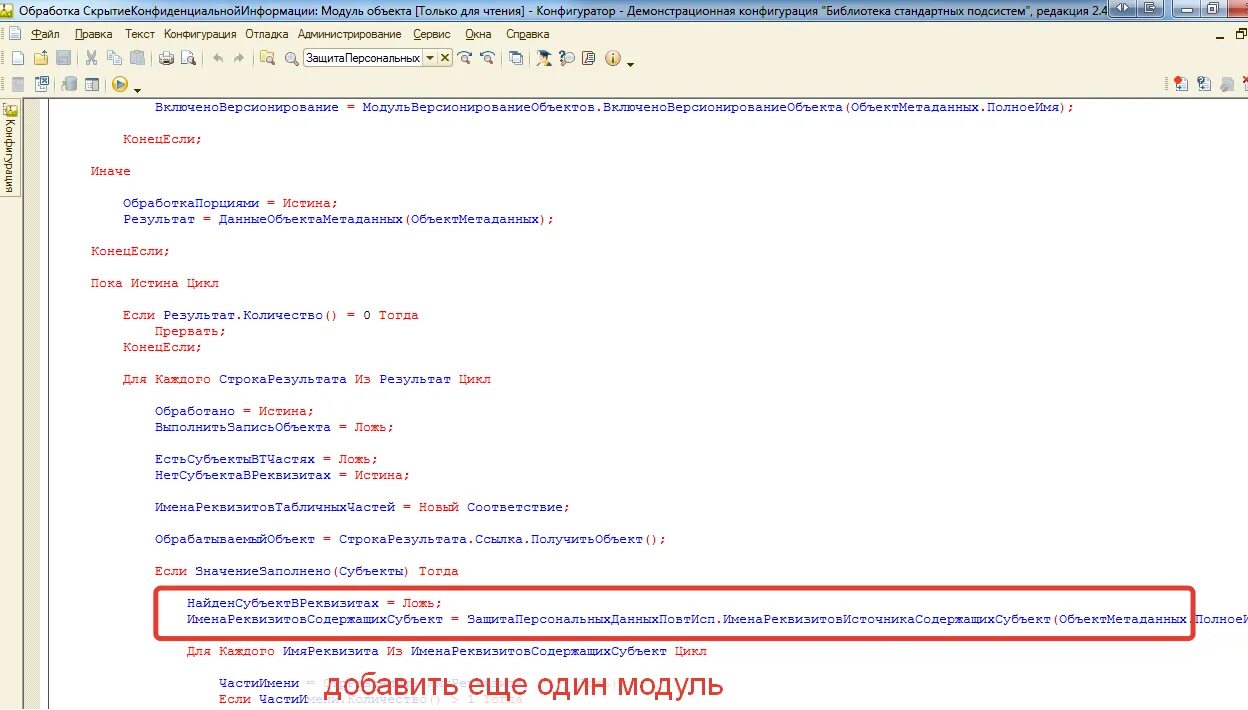The width and height of the screenshot is (1248, 710).
Task: Click code line 'ОбработкаПорциями = Истина;'
Action: (231, 203)
